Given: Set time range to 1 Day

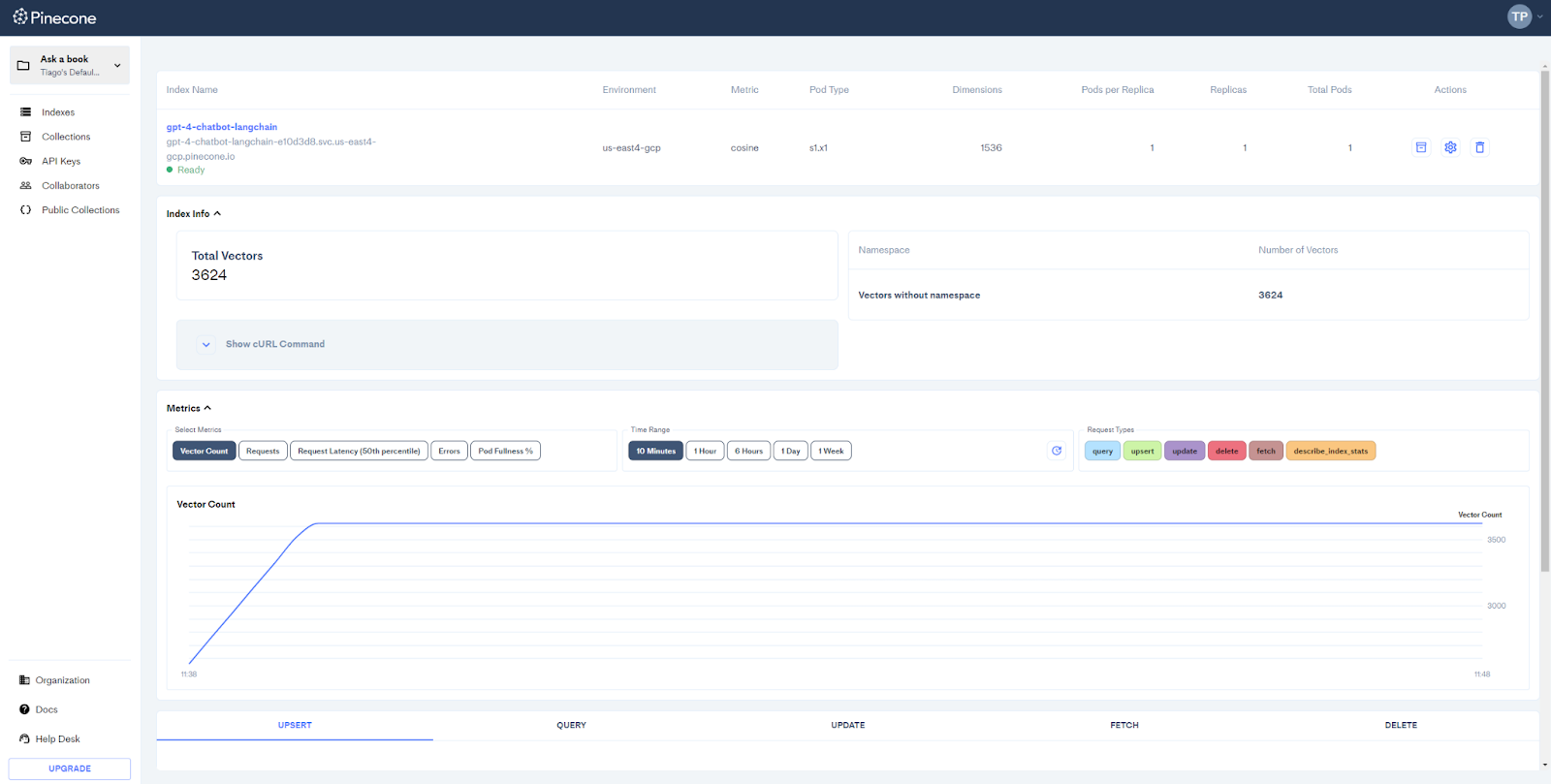Looking at the screenshot, I should [791, 451].
